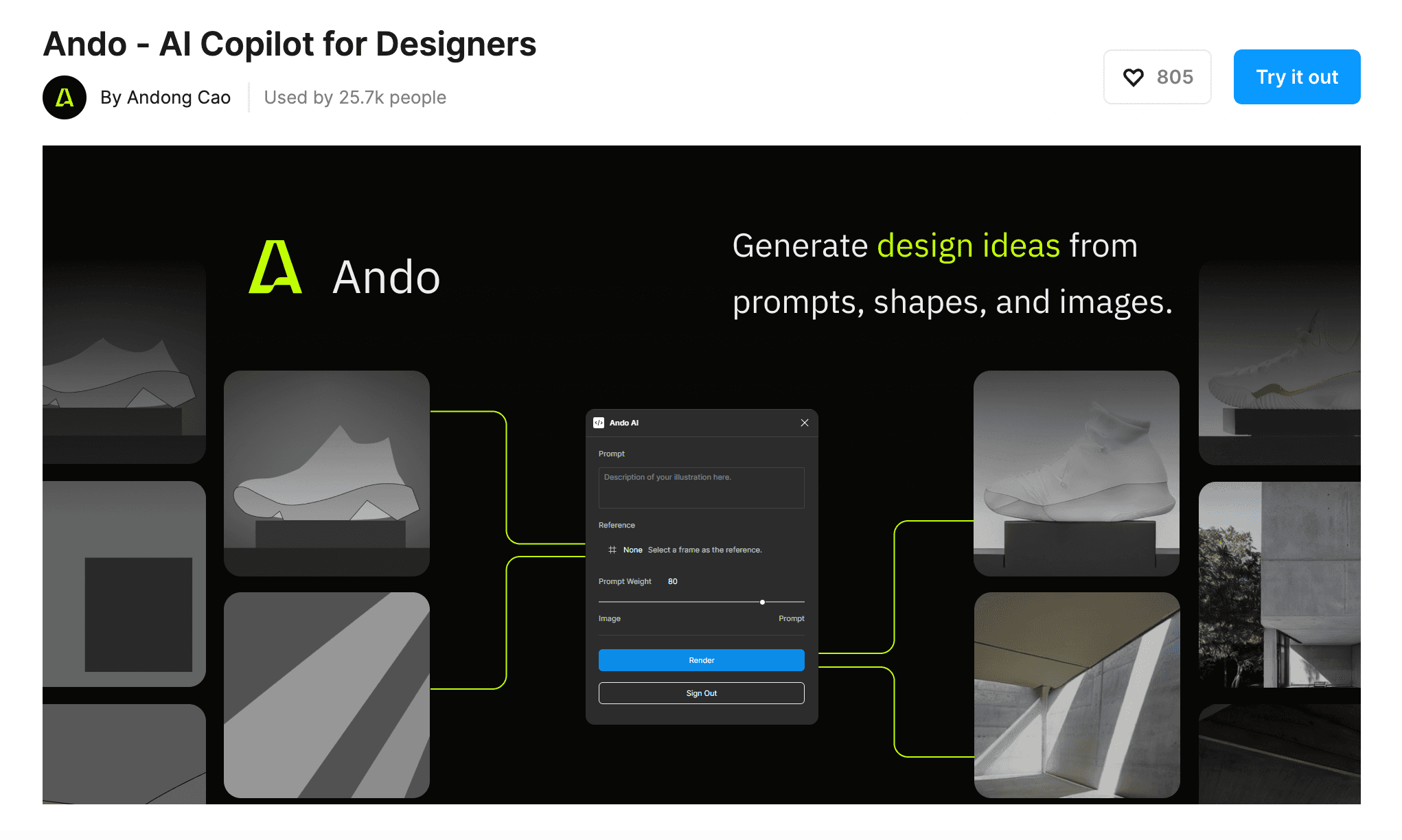The image size is (1402, 840).
Task: Click the Ando AI plugin code icon
Action: (599, 423)
